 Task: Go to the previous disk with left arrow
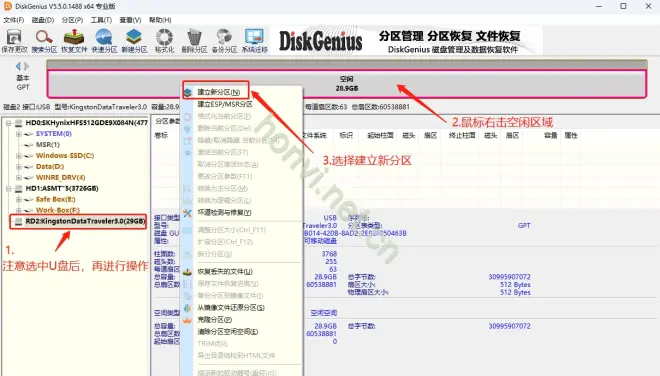[18, 66]
